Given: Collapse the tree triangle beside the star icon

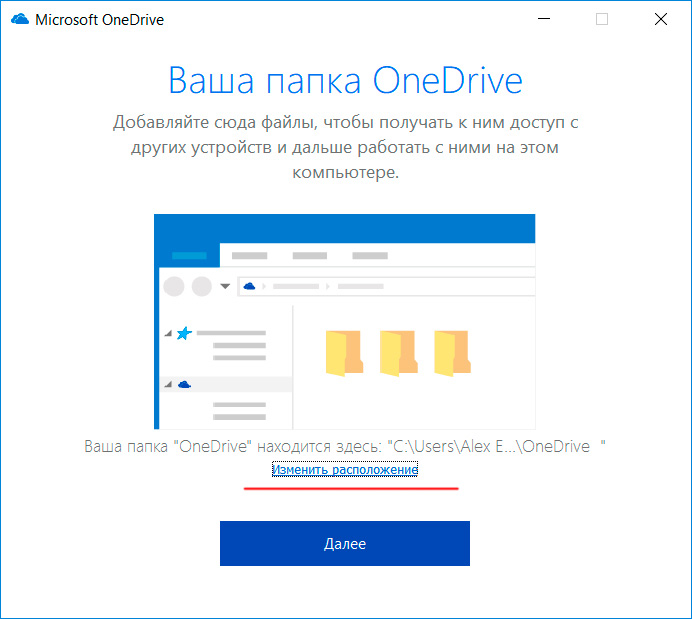Looking at the screenshot, I should [167, 334].
